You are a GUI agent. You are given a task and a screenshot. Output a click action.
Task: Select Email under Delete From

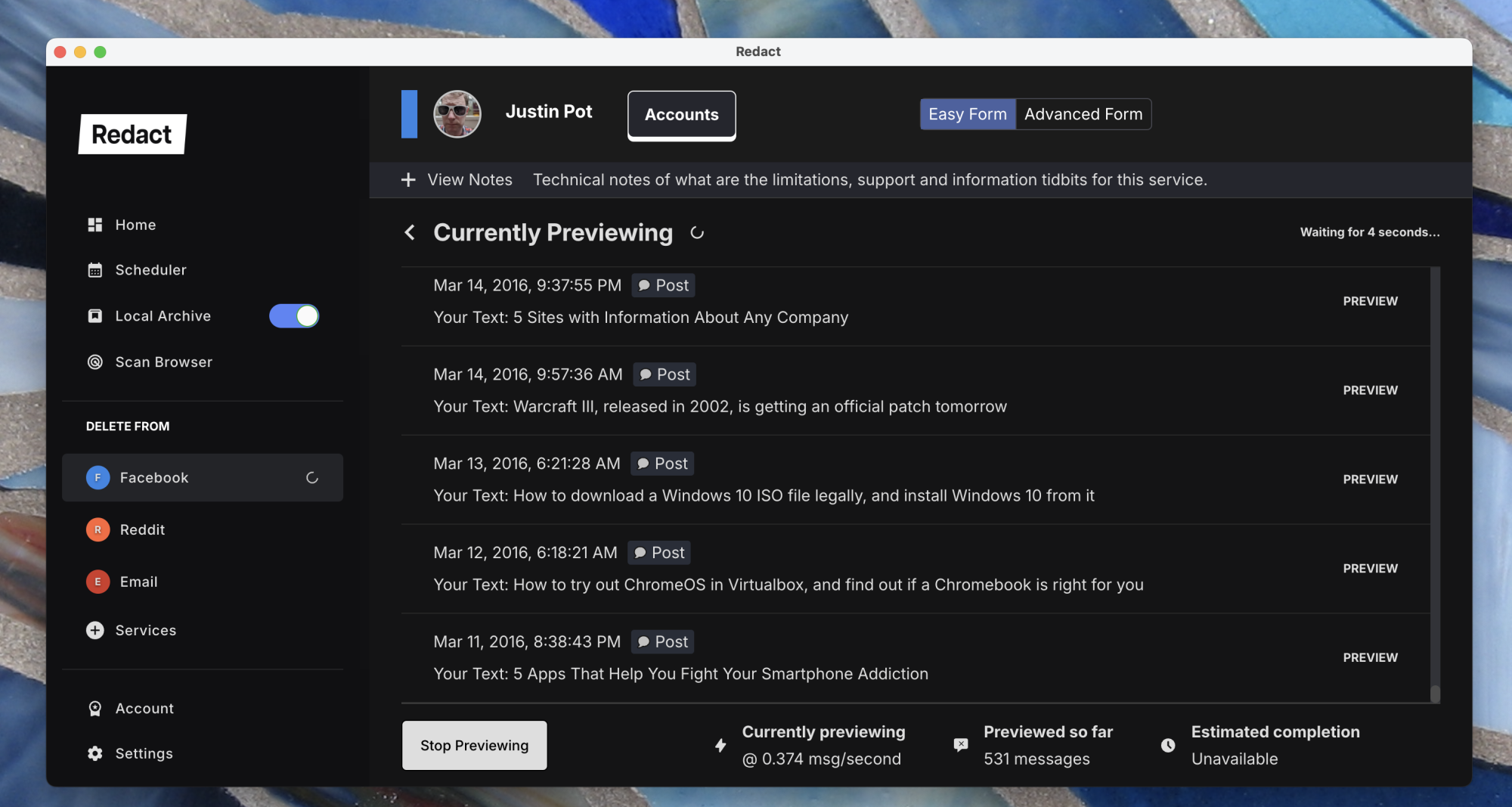(x=203, y=582)
